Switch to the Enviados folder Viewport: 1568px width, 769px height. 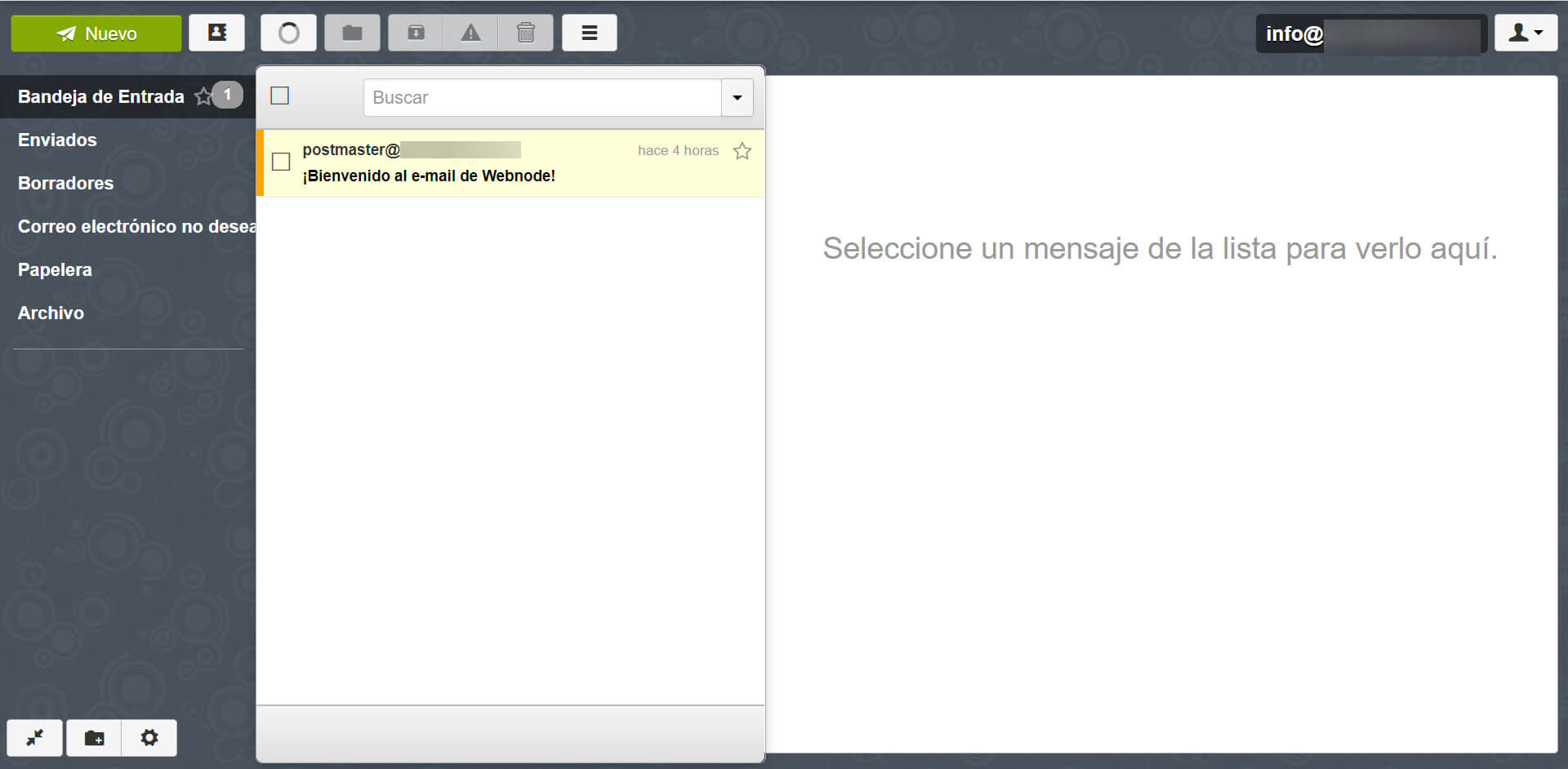pos(57,140)
